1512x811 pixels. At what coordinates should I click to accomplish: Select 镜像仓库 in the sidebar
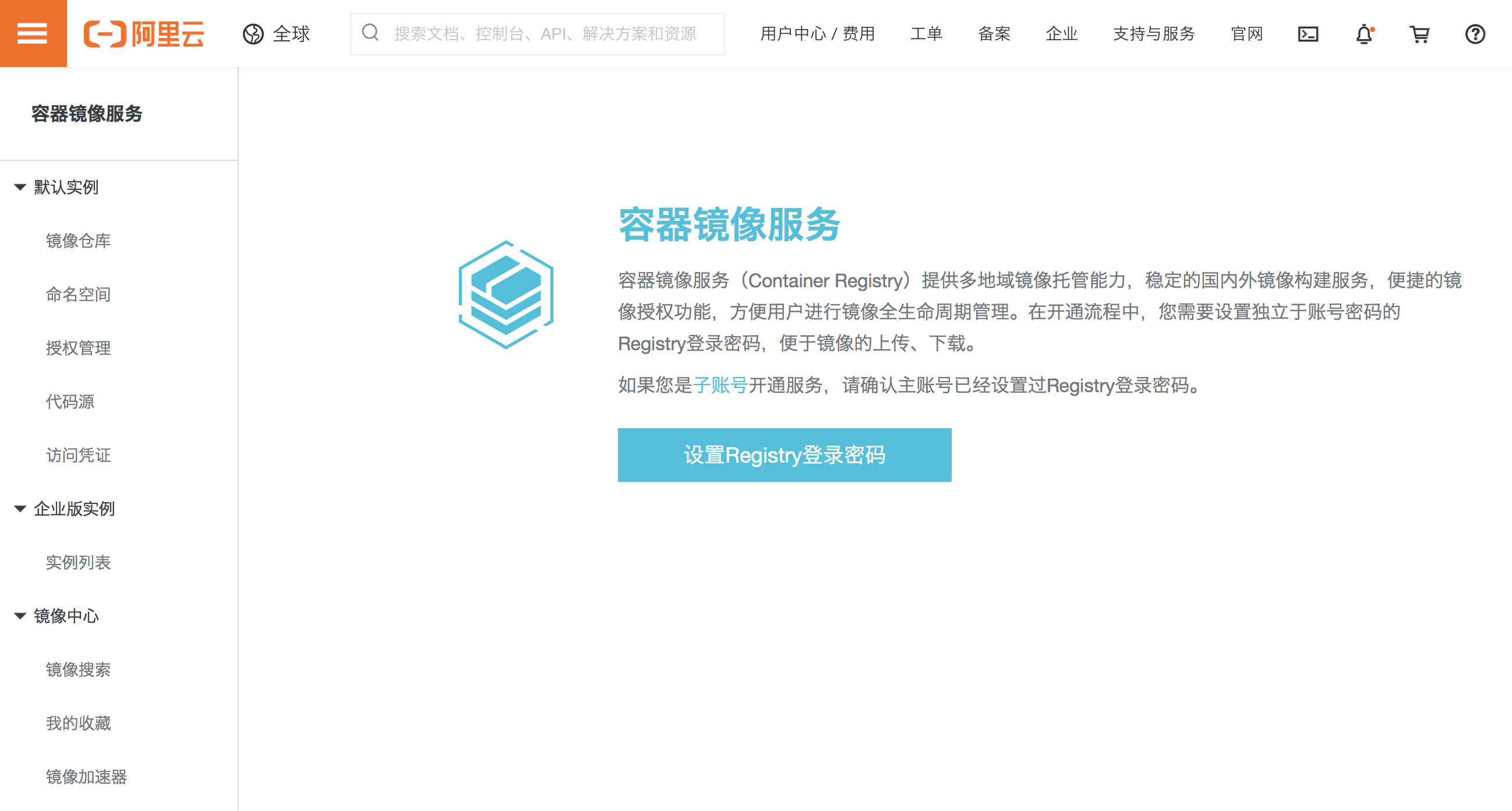point(78,241)
